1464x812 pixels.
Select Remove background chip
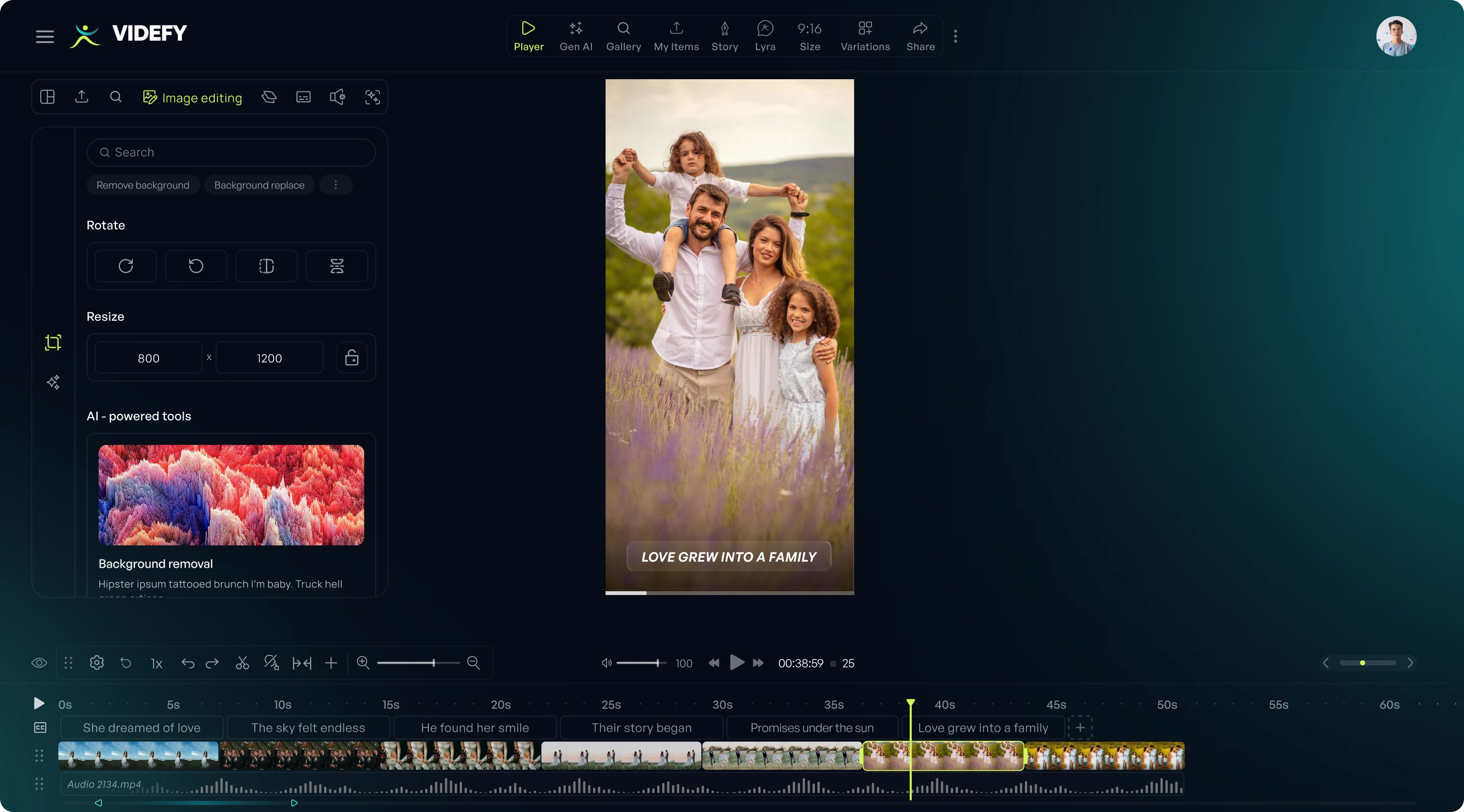point(143,185)
